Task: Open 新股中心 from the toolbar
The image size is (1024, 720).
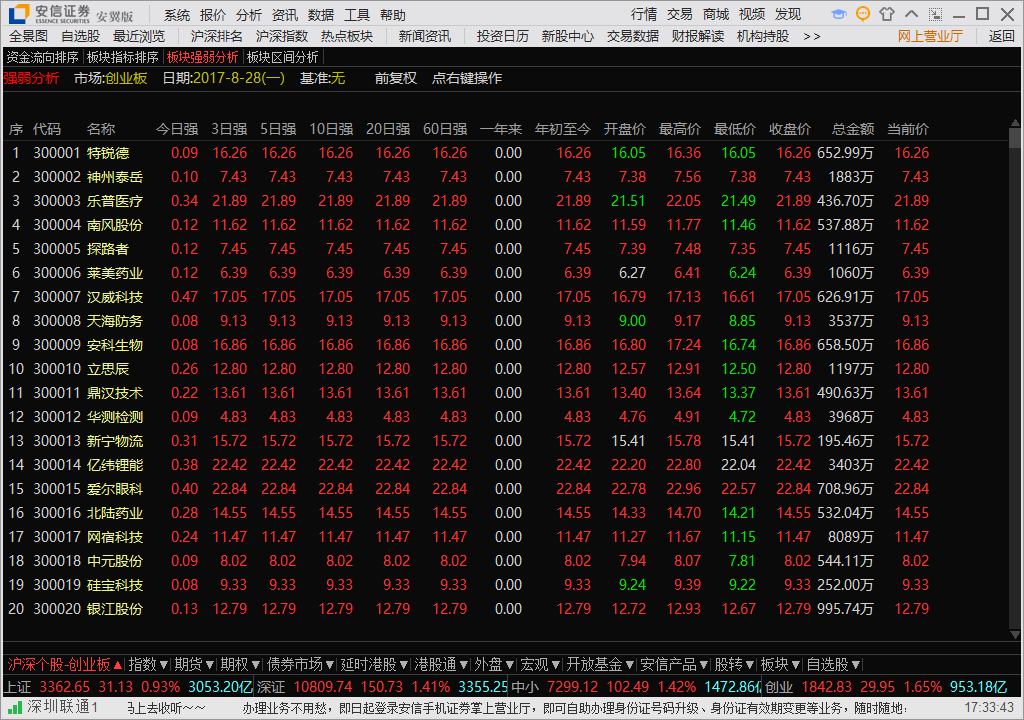Action: click(x=568, y=36)
